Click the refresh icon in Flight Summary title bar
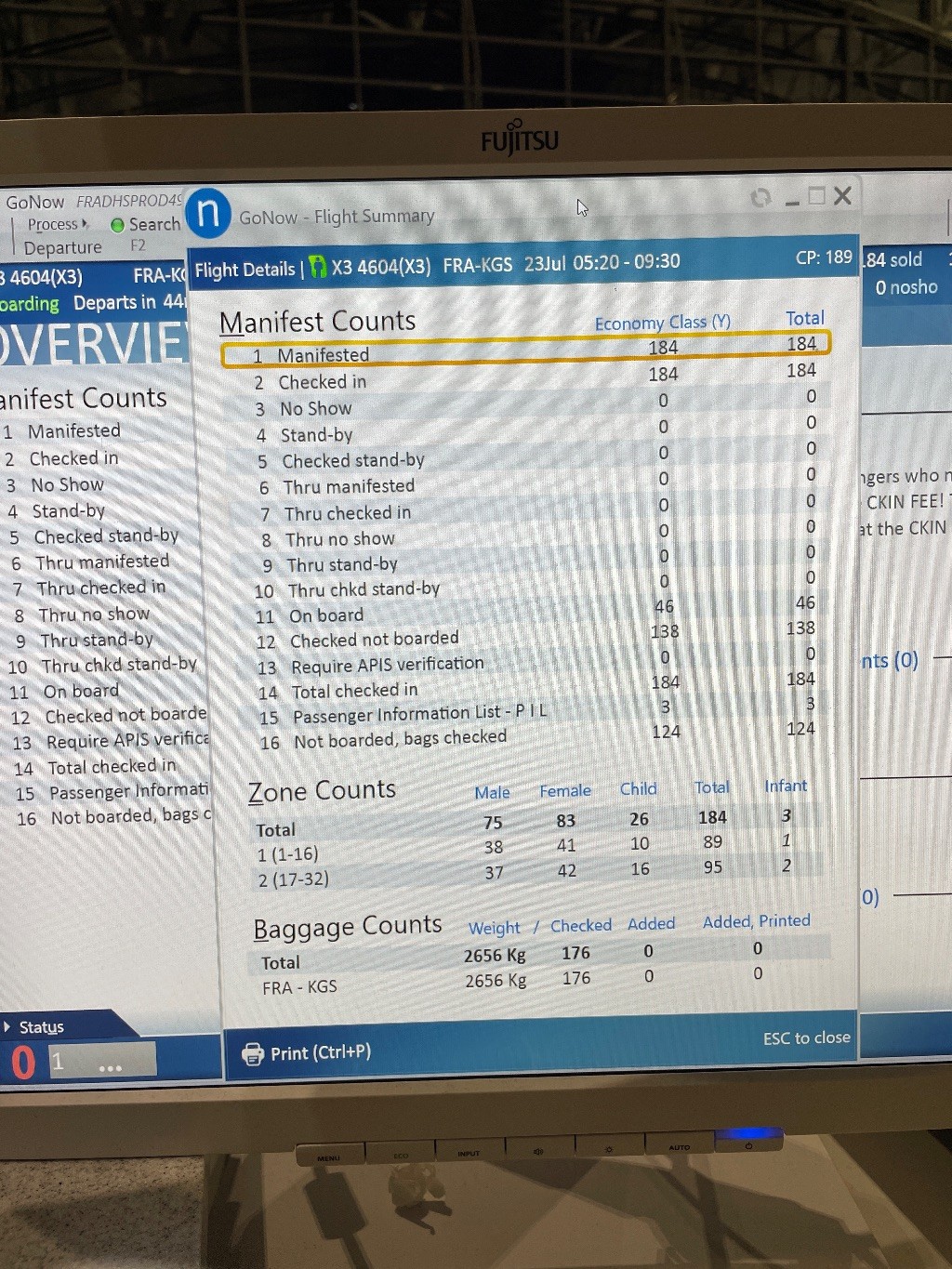Image resolution: width=952 pixels, height=1269 pixels. pos(760,197)
